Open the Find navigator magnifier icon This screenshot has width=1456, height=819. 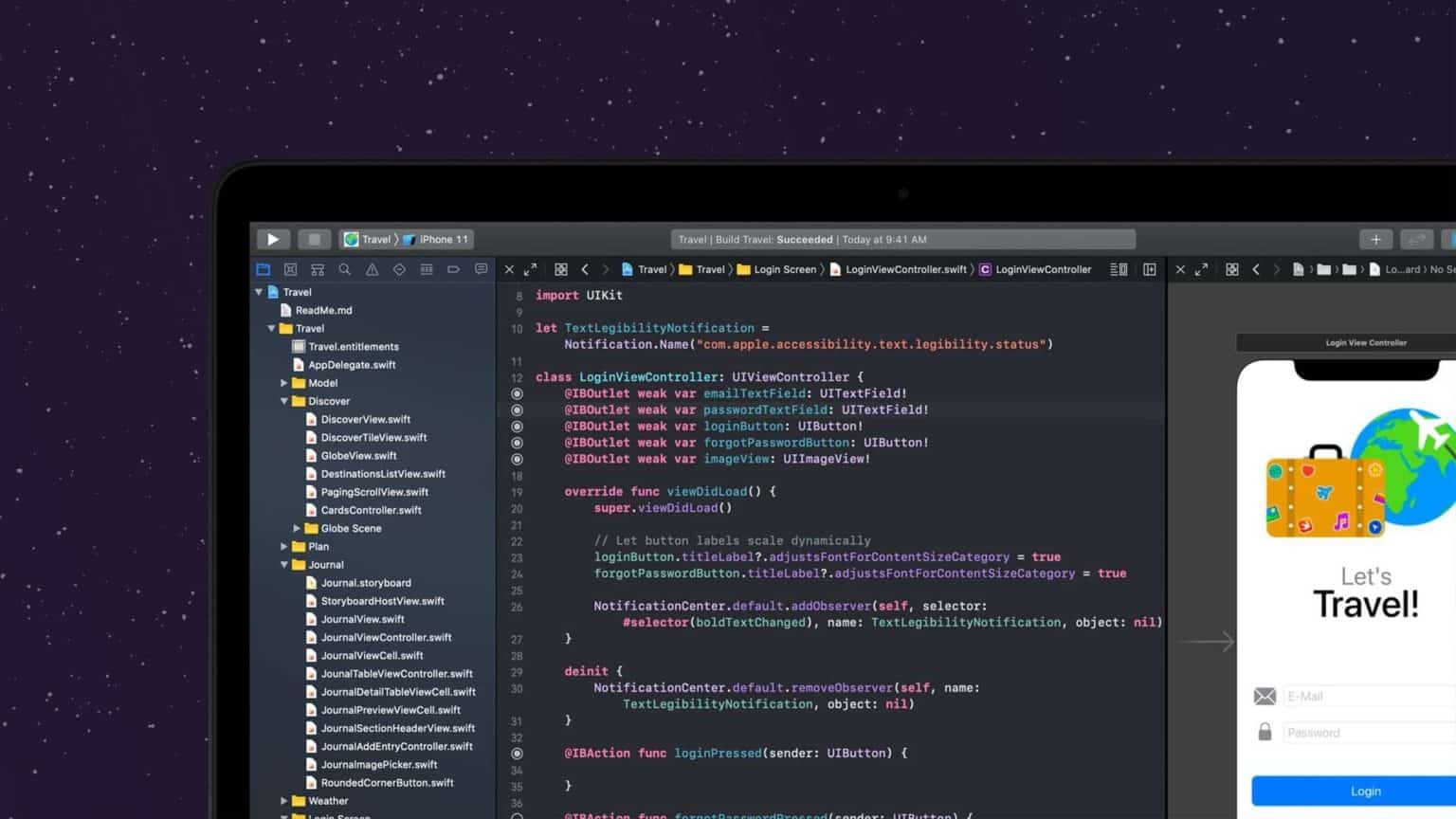coord(345,270)
